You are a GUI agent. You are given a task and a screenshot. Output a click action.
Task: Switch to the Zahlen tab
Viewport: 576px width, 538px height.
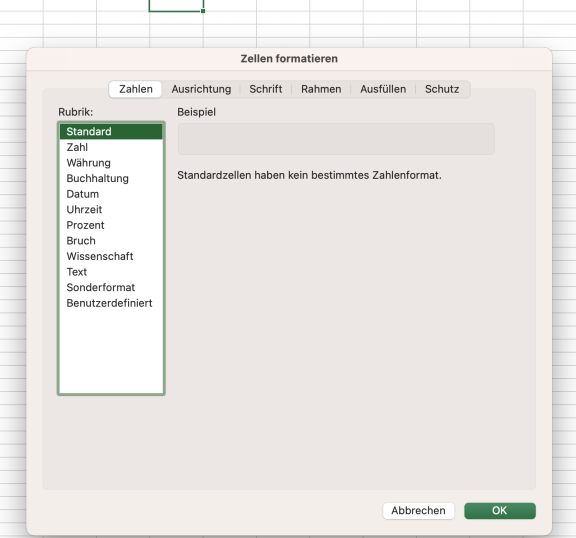tap(135, 89)
